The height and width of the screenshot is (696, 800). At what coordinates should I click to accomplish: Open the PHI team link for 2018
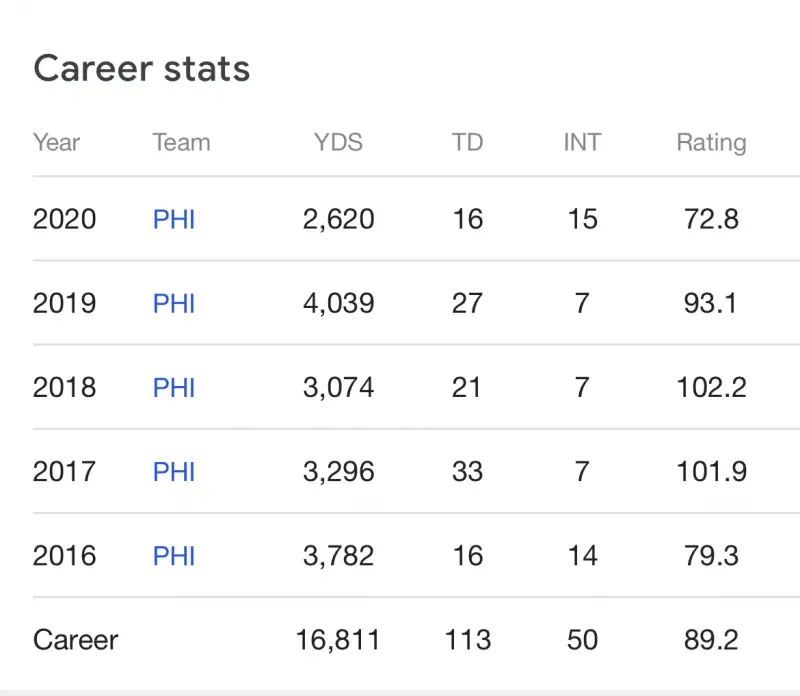174,387
